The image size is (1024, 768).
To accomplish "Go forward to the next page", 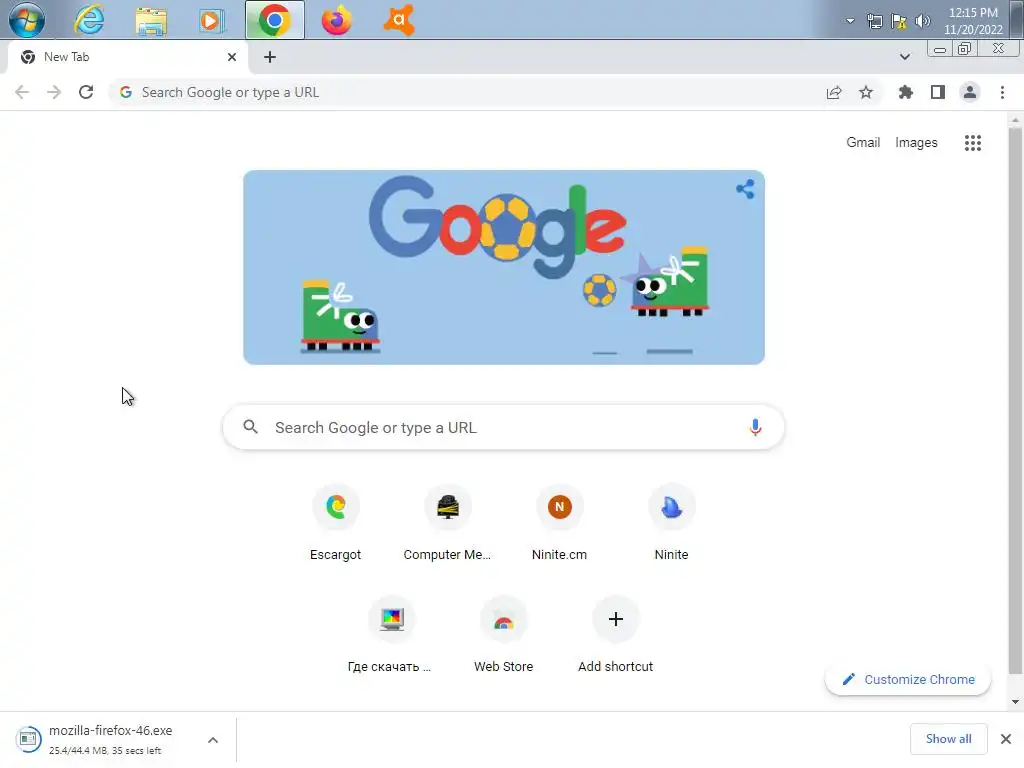I will pos(54,92).
